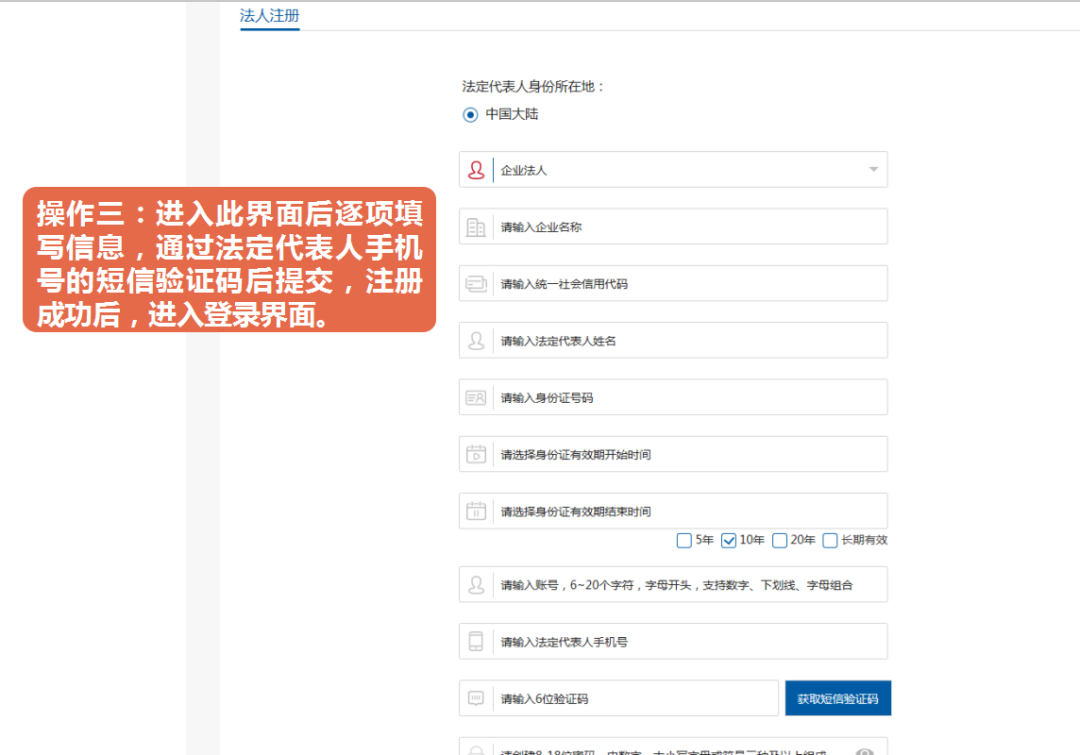Click the card icon beside 统一社会信用代码
The height and width of the screenshot is (755, 1080).
point(477,283)
